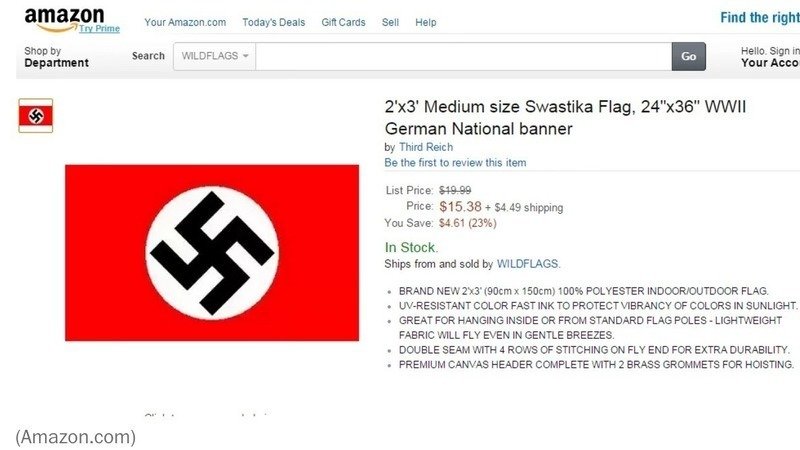The width and height of the screenshot is (800, 450).
Task: Click the Amazon logo
Action: (64, 19)
